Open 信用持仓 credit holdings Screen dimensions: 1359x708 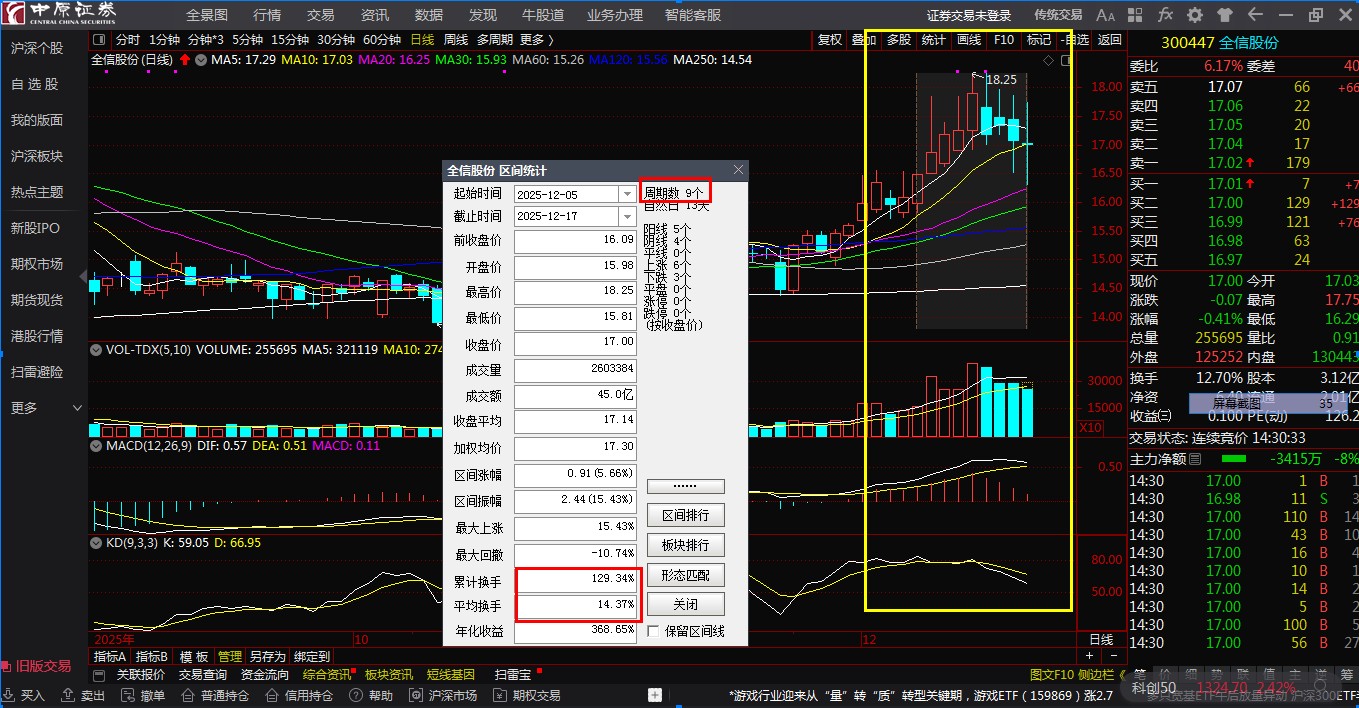(300, 695)
